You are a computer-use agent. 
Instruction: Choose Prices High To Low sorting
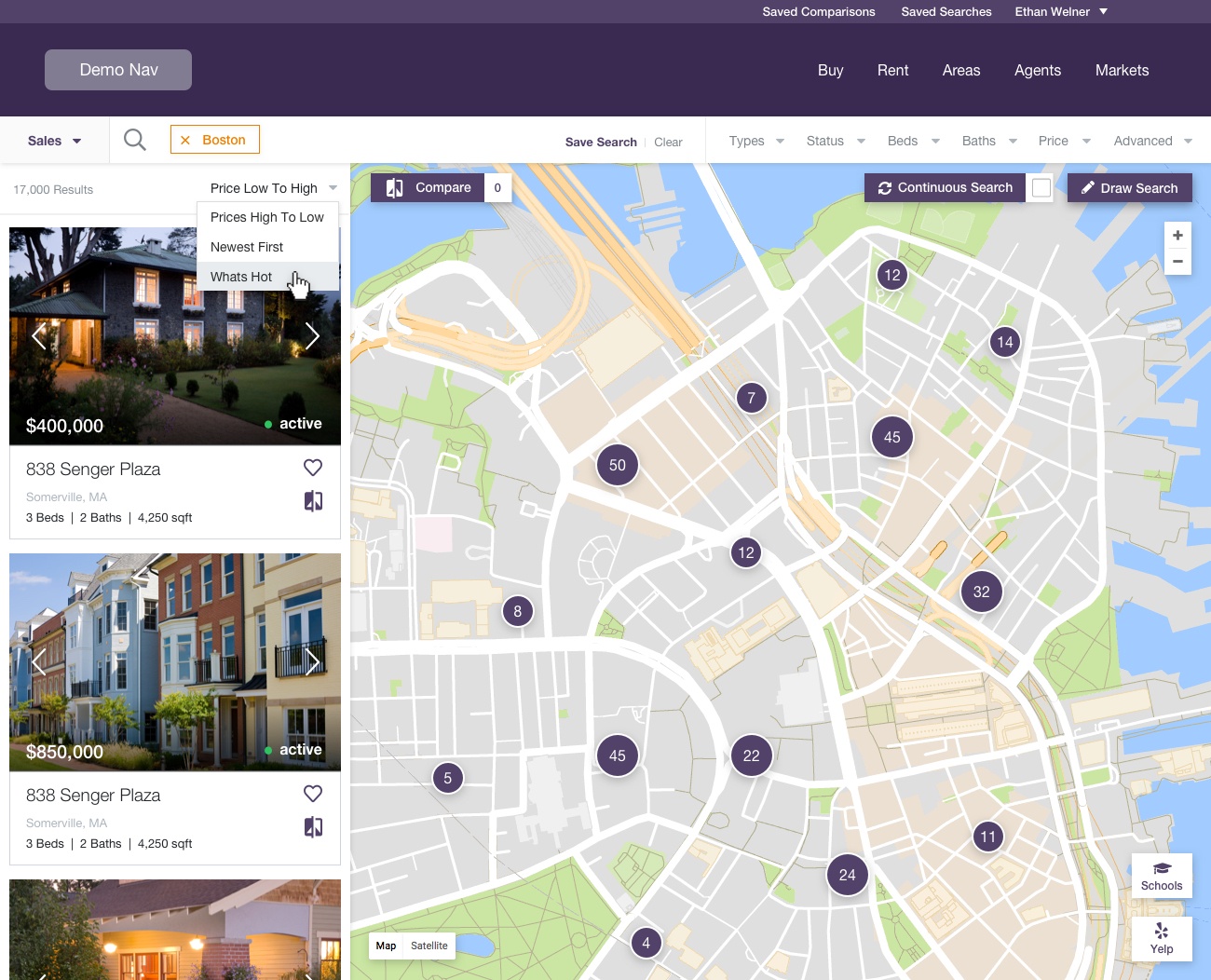(267, 217)
